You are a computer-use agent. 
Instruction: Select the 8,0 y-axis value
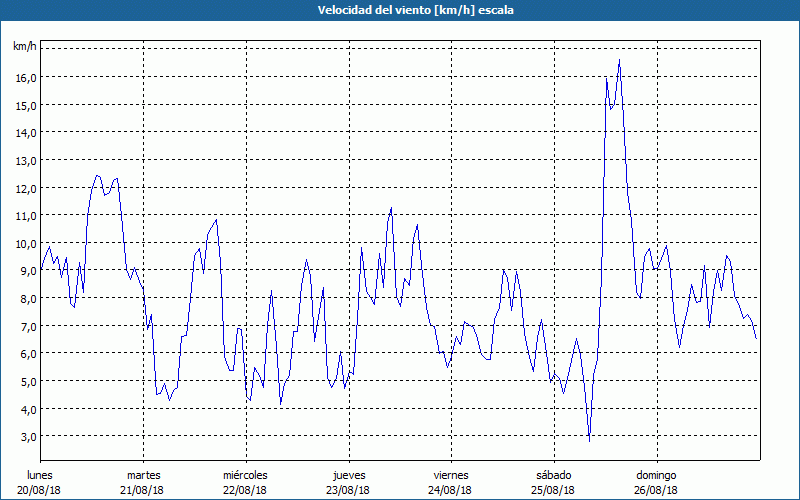click(28, 298)
